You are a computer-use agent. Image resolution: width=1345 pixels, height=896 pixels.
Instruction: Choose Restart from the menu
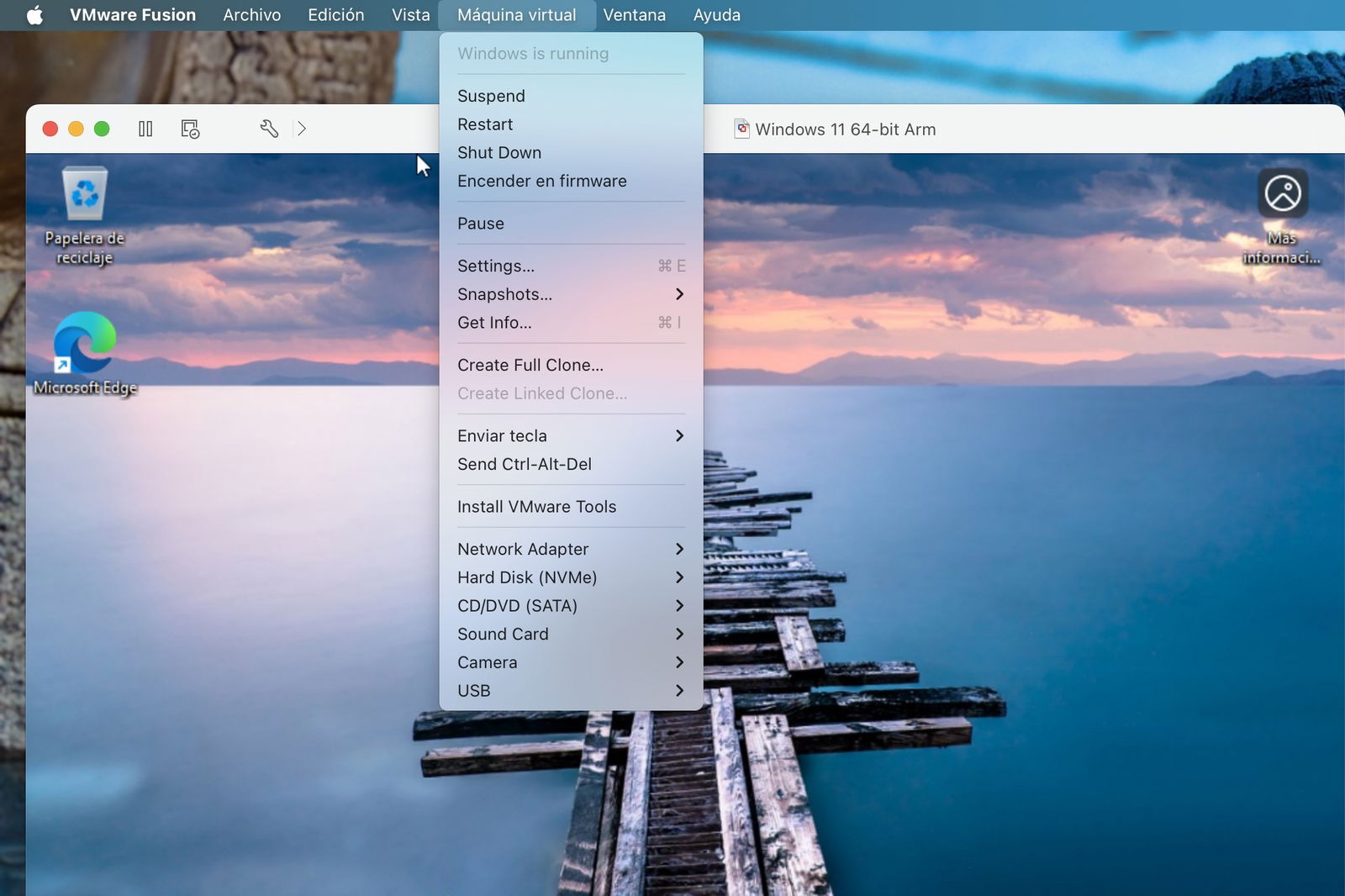tap(571, 124)
